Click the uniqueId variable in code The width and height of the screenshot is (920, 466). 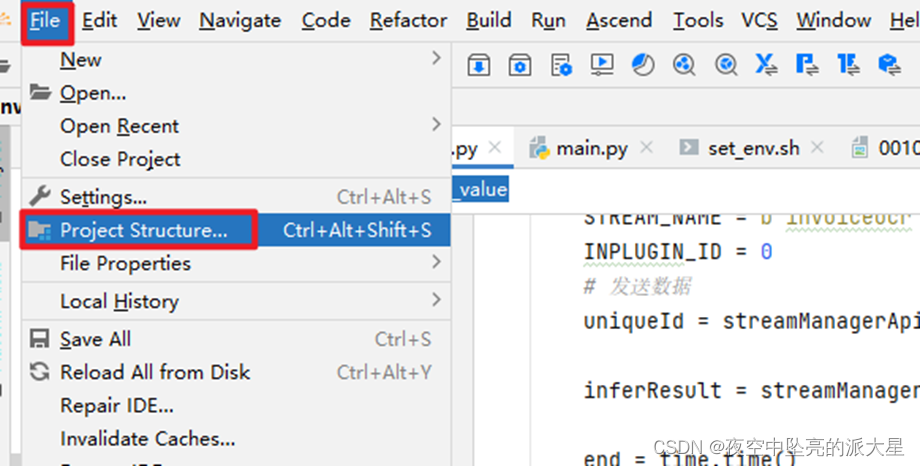pyautogui.click(x=634, y=322)
